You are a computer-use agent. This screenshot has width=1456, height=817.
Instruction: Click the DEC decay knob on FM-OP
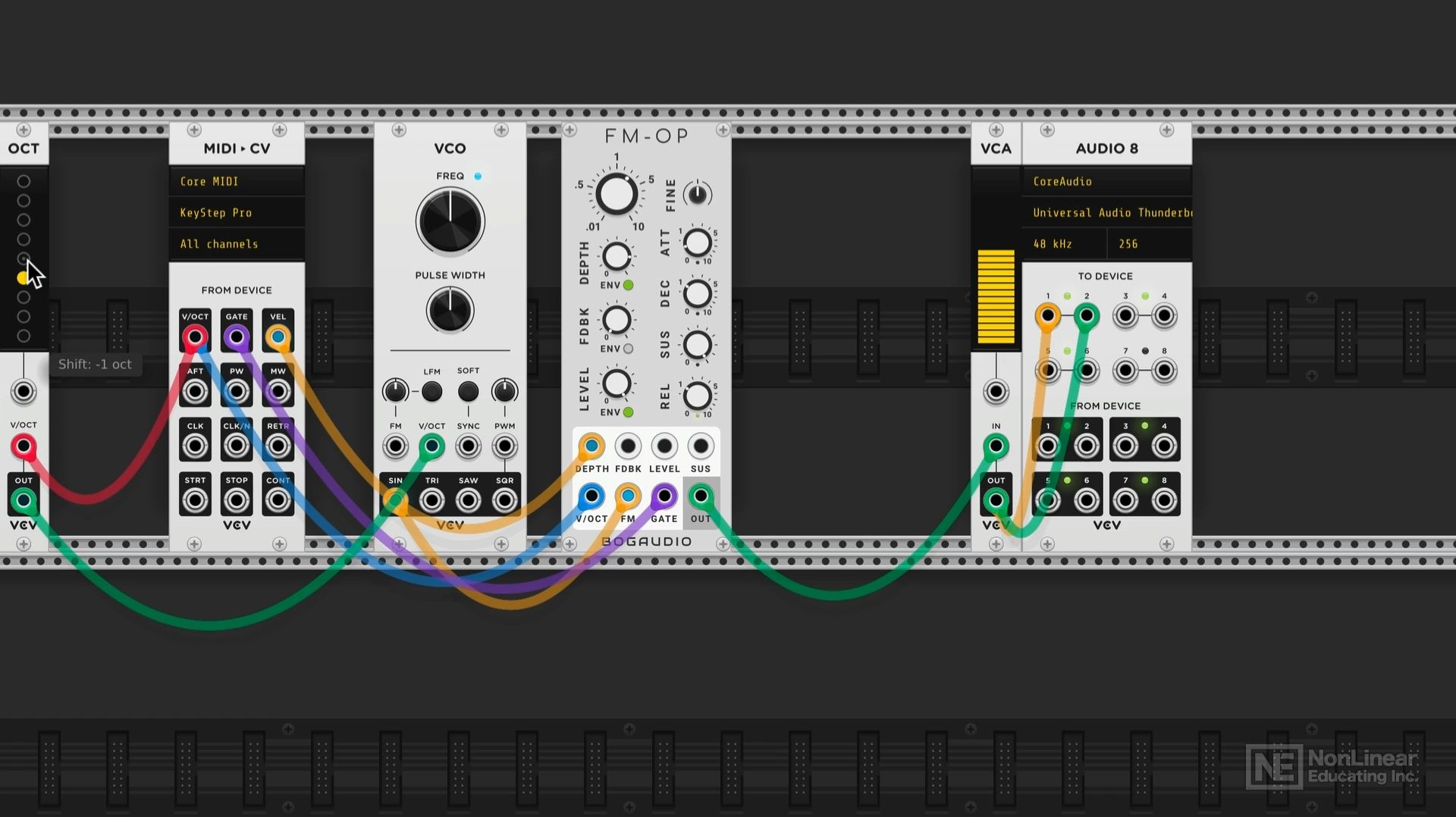(698, 294)
